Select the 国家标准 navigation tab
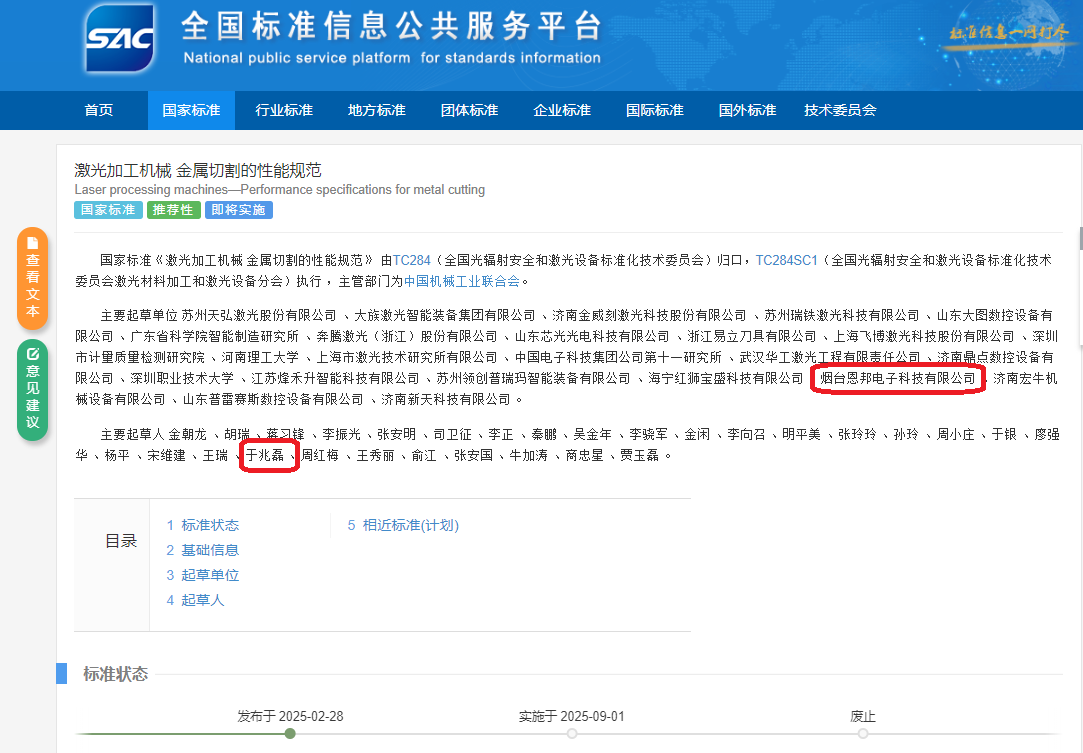The height and width of the screenshot is (753, 1083). point(191,111)
